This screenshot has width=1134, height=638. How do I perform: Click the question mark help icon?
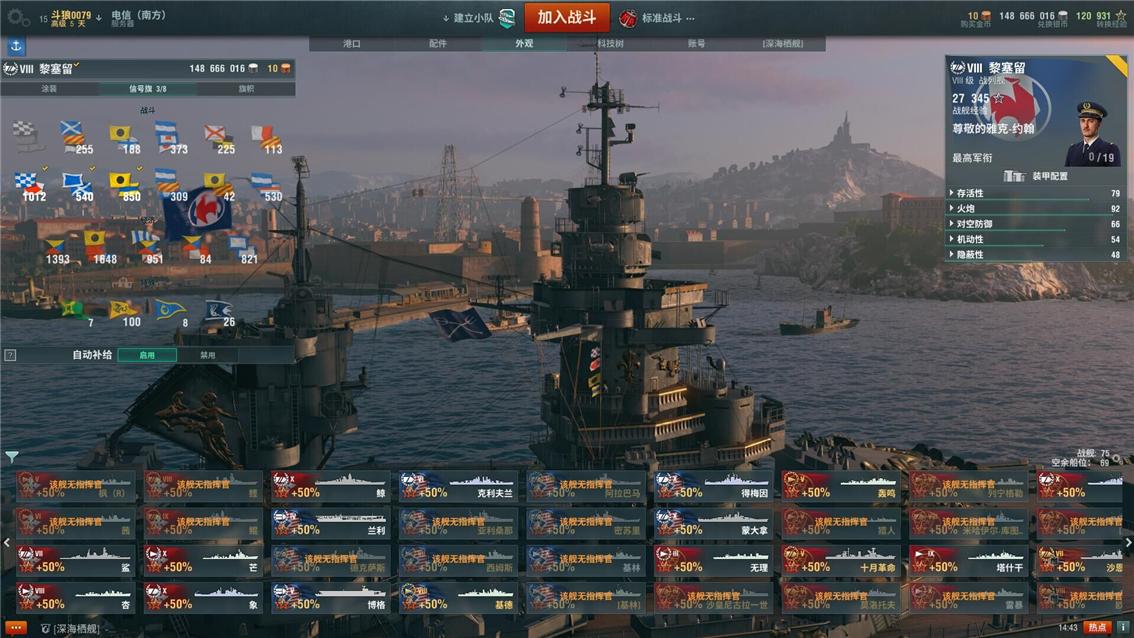[x=10, y=355]
